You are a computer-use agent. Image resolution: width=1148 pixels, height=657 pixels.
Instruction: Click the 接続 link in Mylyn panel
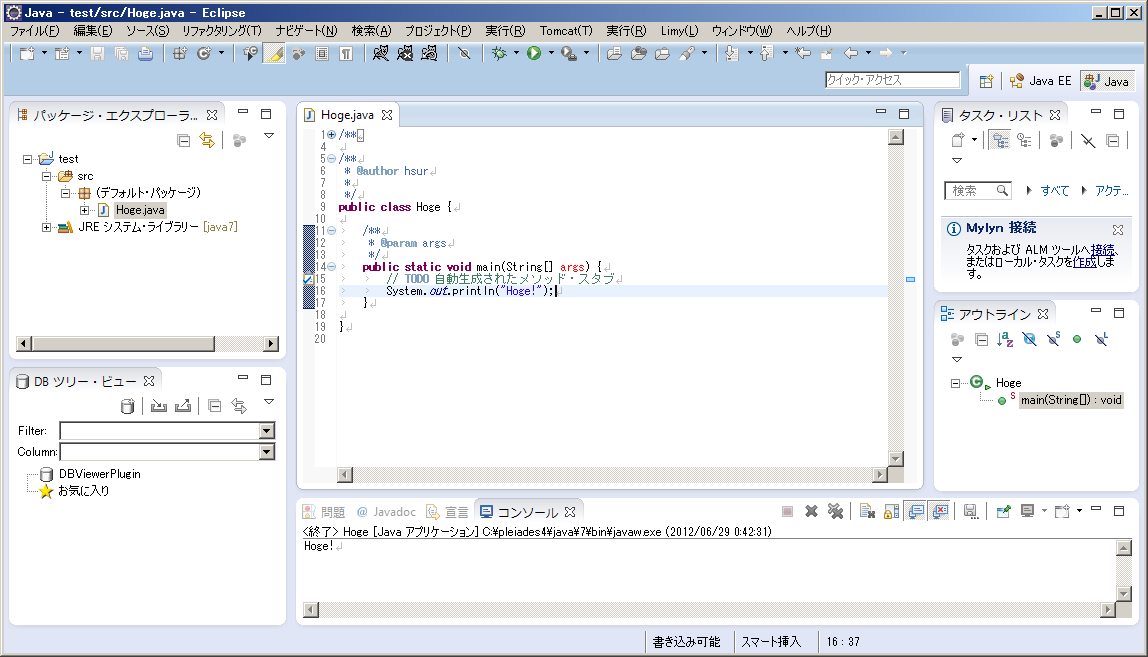coord(1102,249)
